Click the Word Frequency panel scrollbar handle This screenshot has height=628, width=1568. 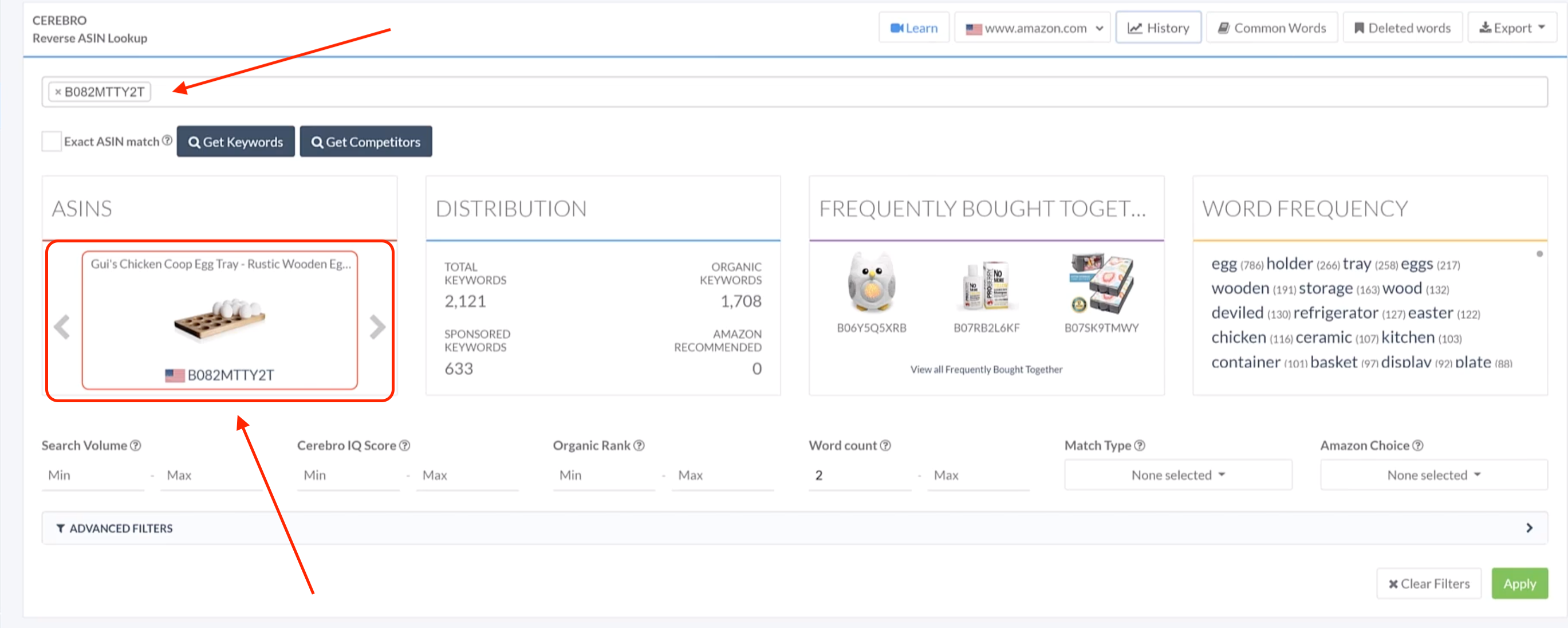tap(1539, 254)
